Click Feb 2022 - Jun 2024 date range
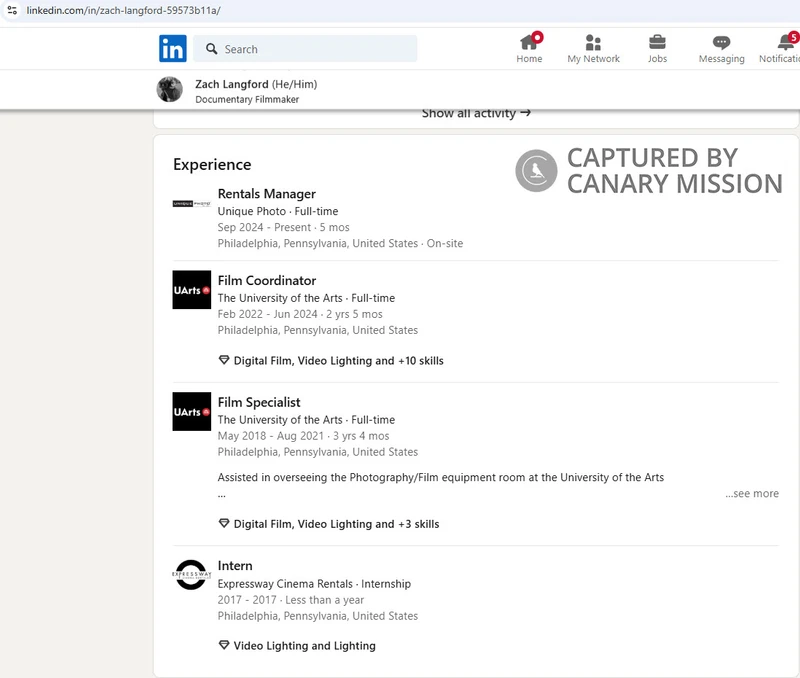This screenshot has height=678, width=800. click(267, 314)
